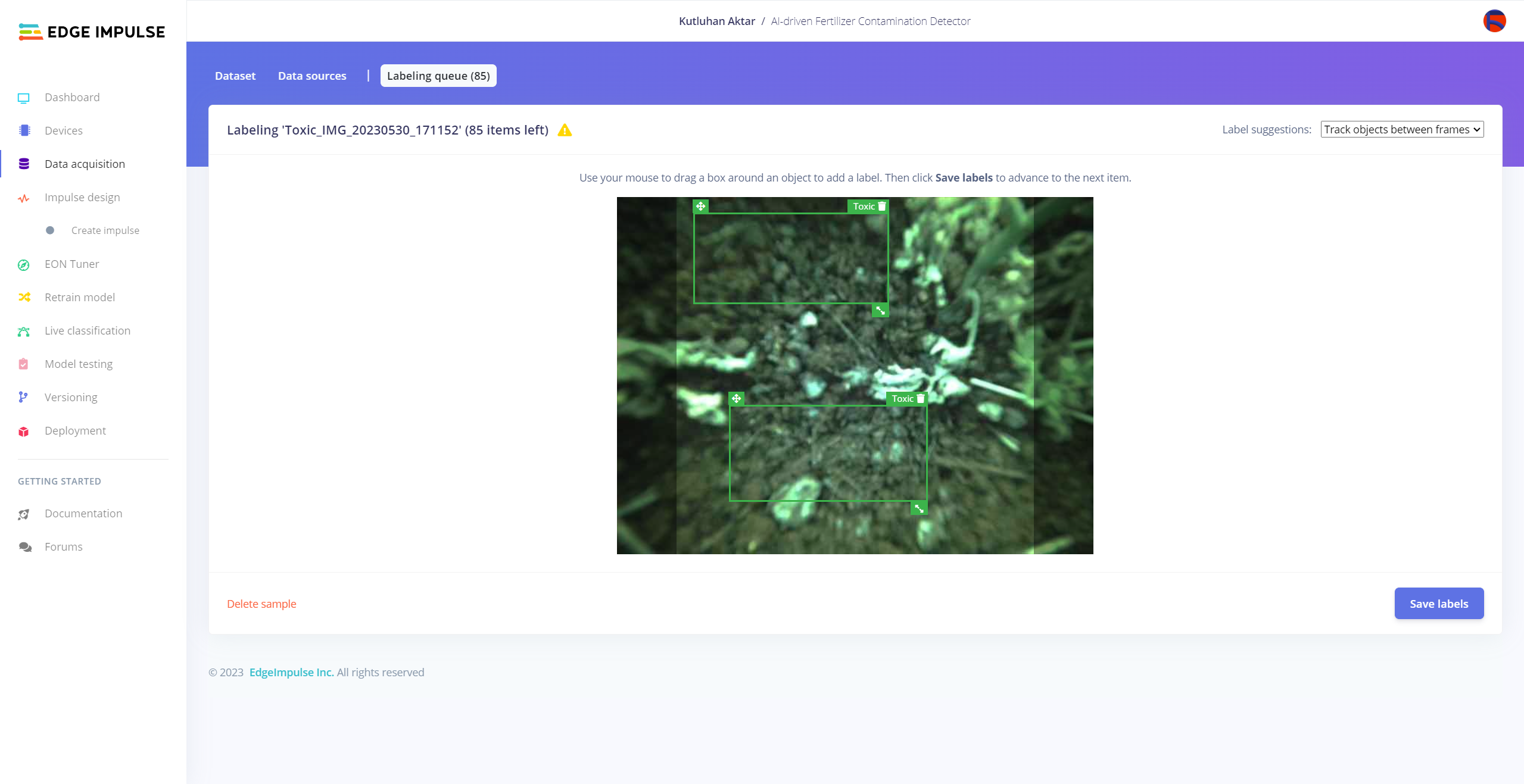The width and height of the screenshot is (1524, 784).
Task: Click trash icon on upper Toxic label
Action: (x=882, y=207)
